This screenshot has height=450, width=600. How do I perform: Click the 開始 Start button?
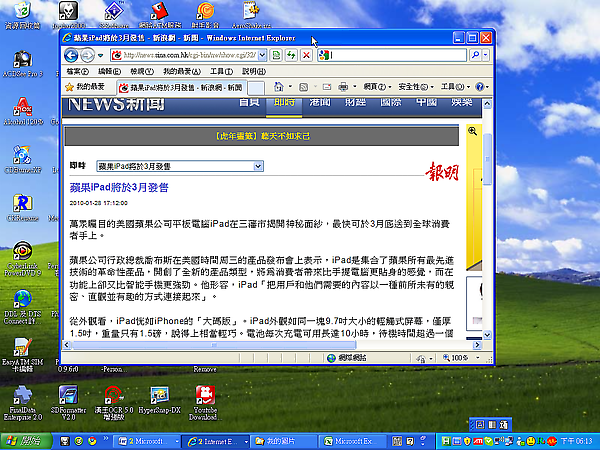pyautogui.click(x=26, y=441)
